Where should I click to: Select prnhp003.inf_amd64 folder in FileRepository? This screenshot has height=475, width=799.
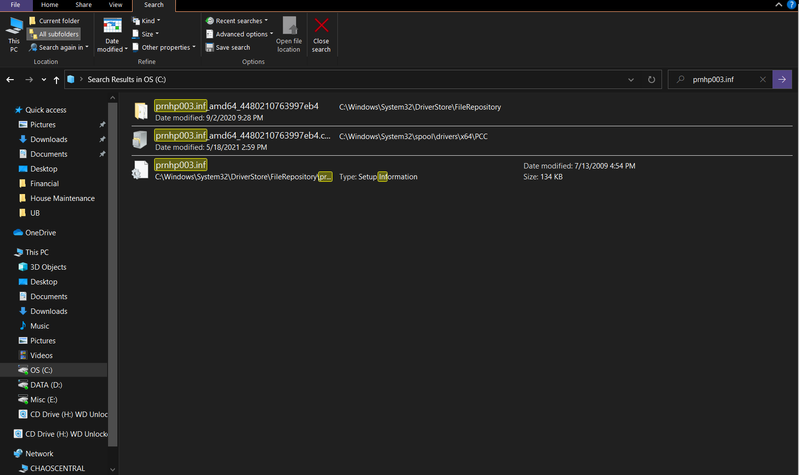[x=462, y=111]
